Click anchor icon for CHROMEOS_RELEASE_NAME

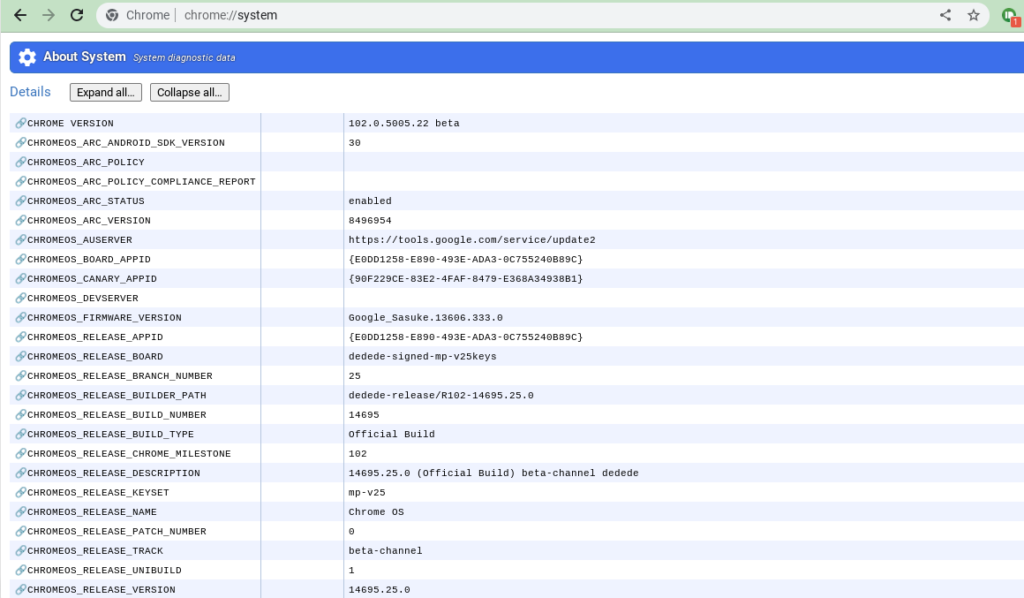(21, 512)
